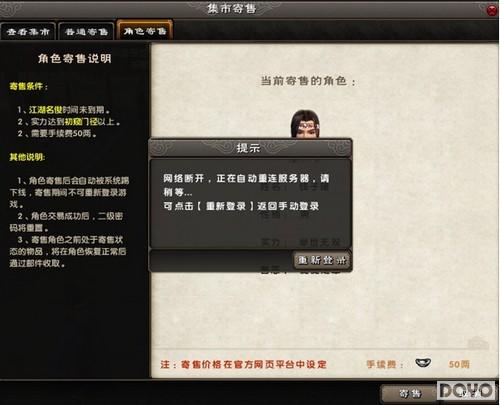This screenshot has height=405, width=500.
Task: Click the 提示 dialog title bar
Action: [x=250, y=148]
